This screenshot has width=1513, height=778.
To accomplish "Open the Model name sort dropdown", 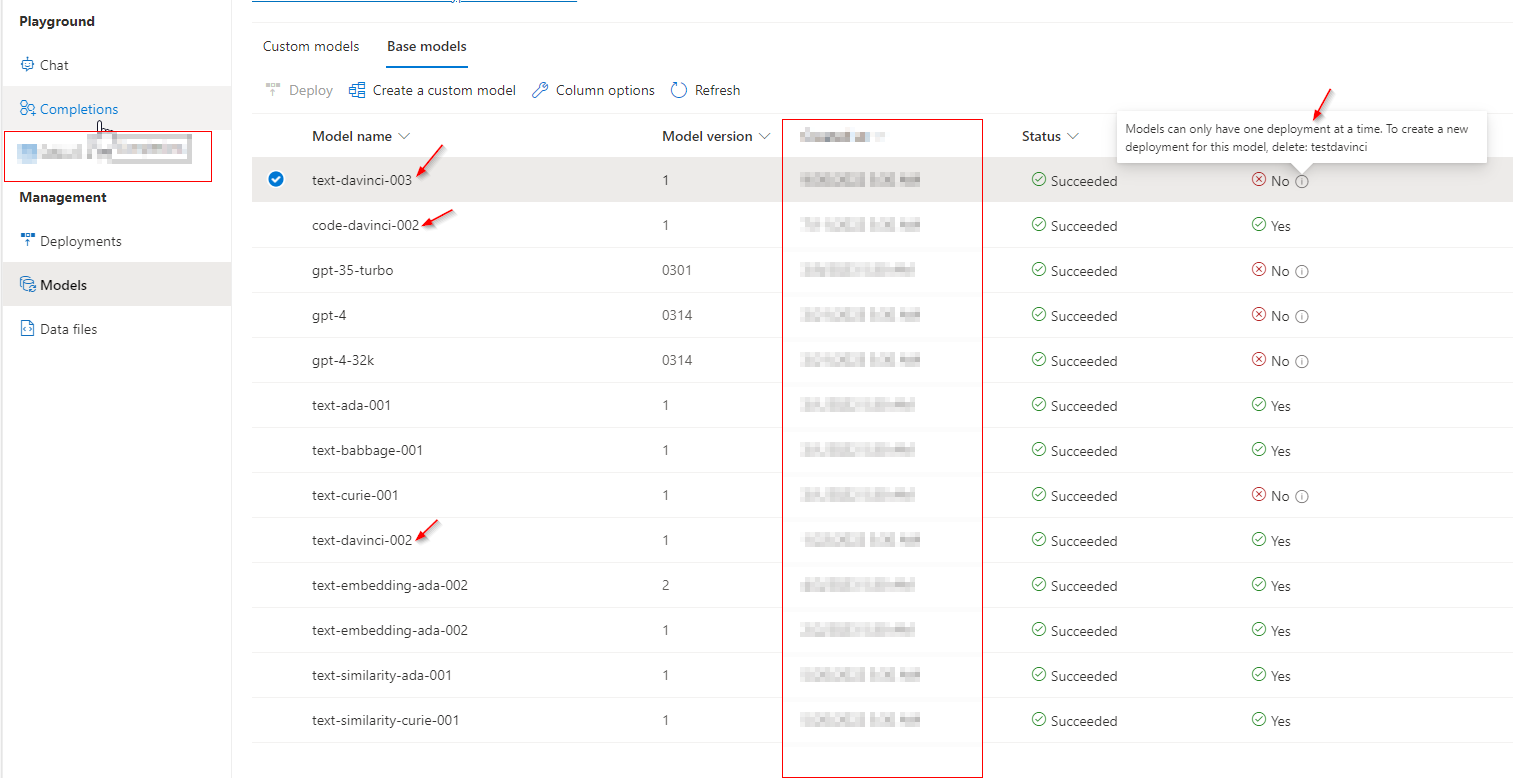I will pos(404,135).
